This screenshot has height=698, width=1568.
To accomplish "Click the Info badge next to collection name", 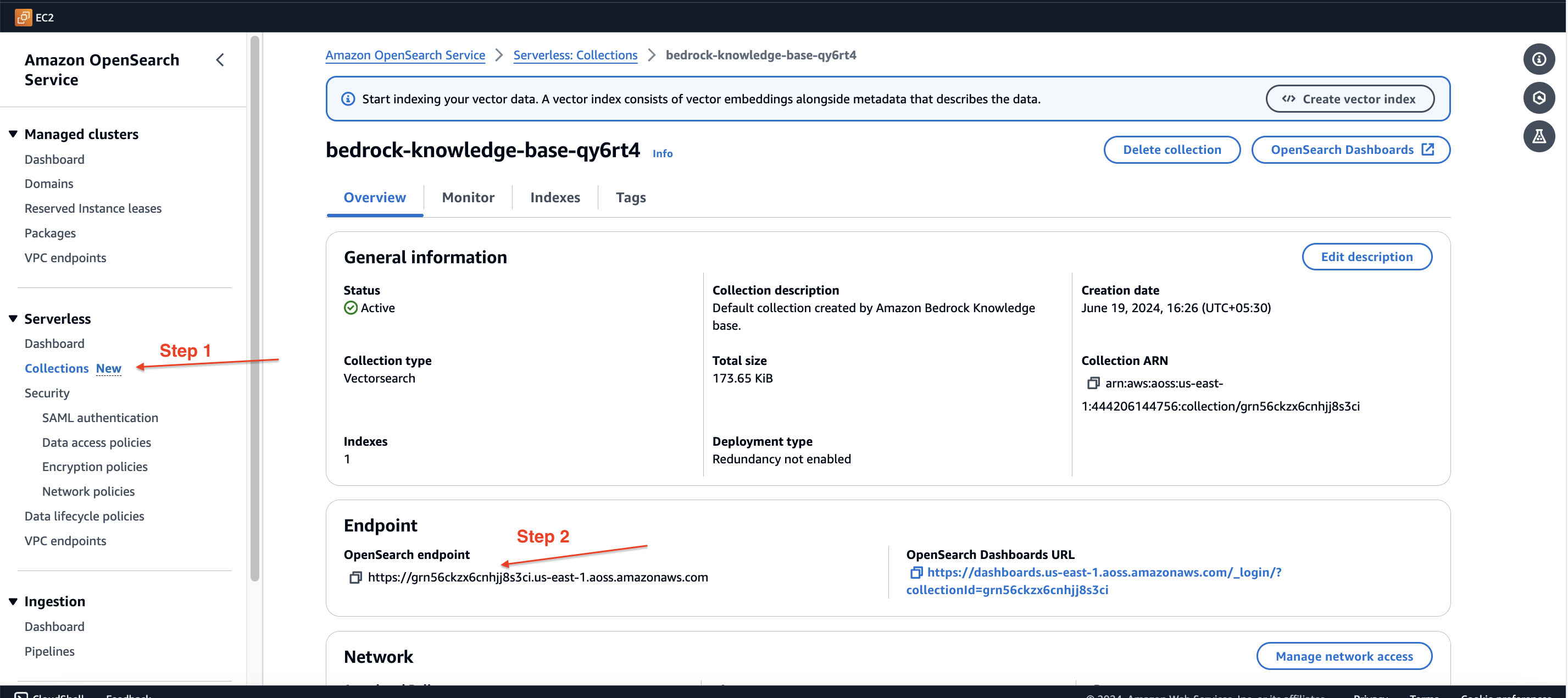I will 662,153.
